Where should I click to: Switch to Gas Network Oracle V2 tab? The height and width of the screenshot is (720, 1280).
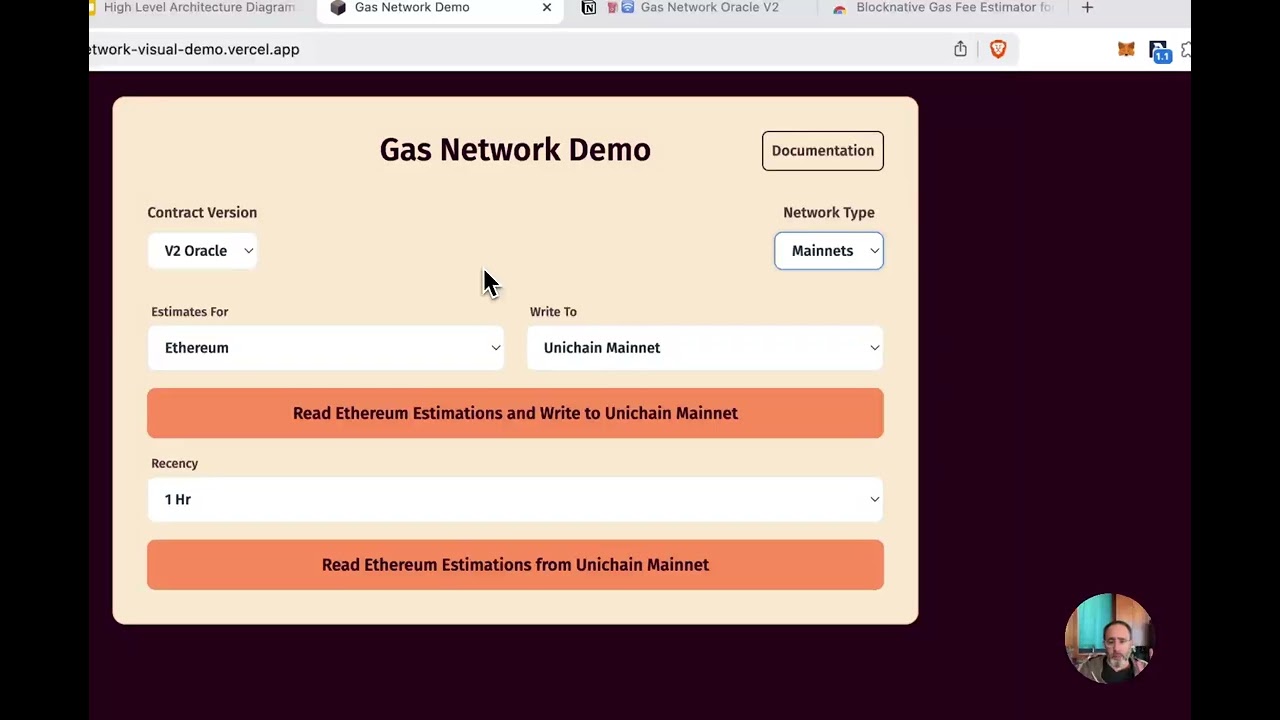[695, 8]
